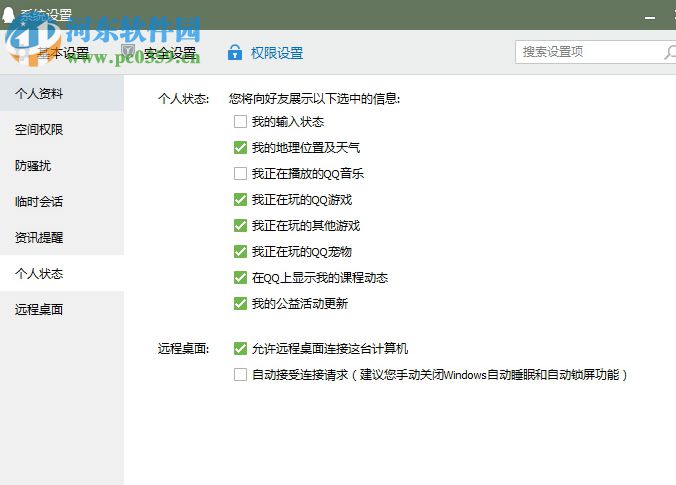The height and width of the screenshot is (485, 676).
Task: Open the 基本设置 tab
Action: coord(63,53)
